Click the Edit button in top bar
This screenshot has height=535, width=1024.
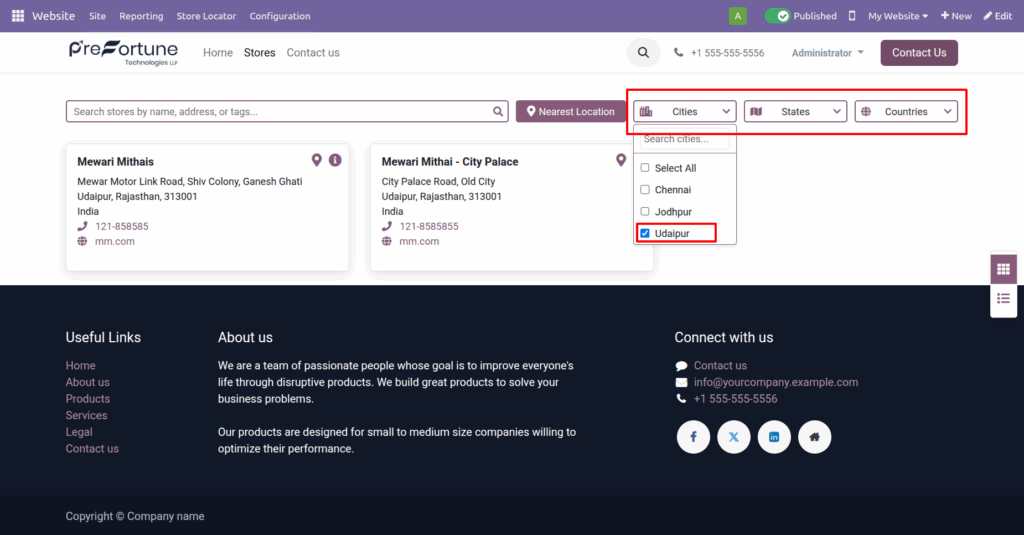pos(998,16)
